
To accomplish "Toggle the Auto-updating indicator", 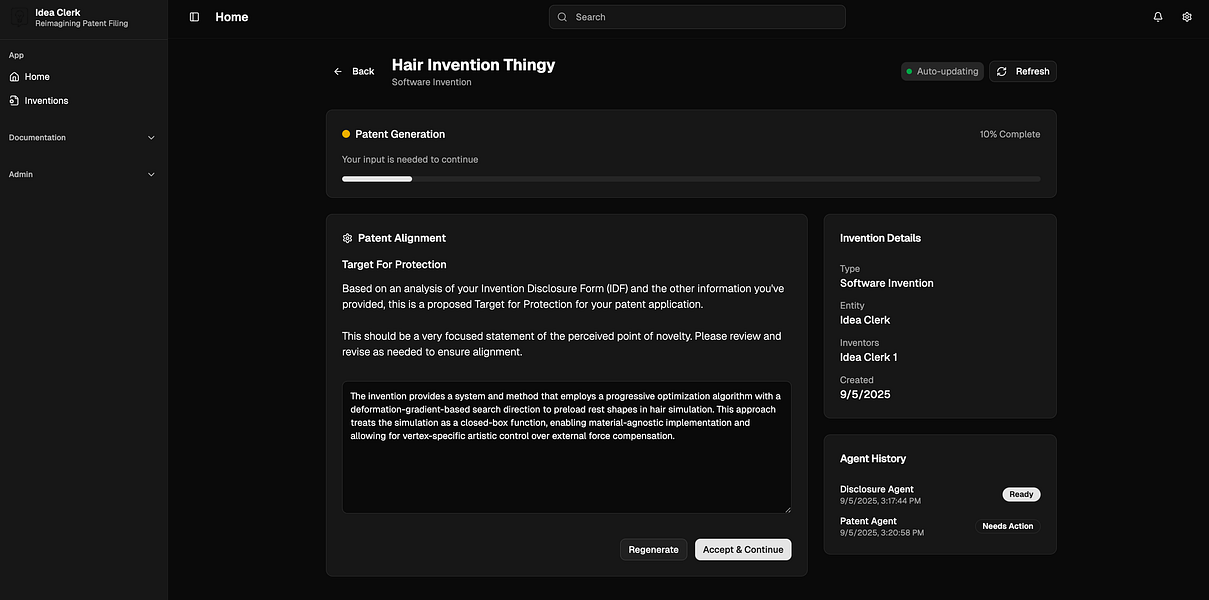I will (x=941, y=72).
